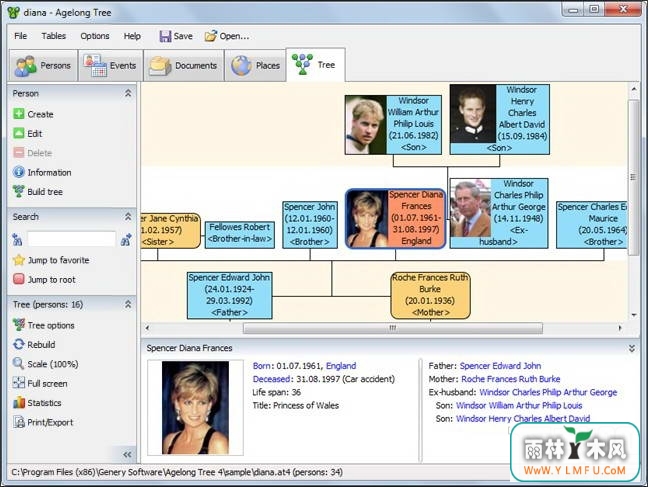
Task: Select the Jane Cynthia sister node
Action: pyautogui.click(x=170, y=230)
